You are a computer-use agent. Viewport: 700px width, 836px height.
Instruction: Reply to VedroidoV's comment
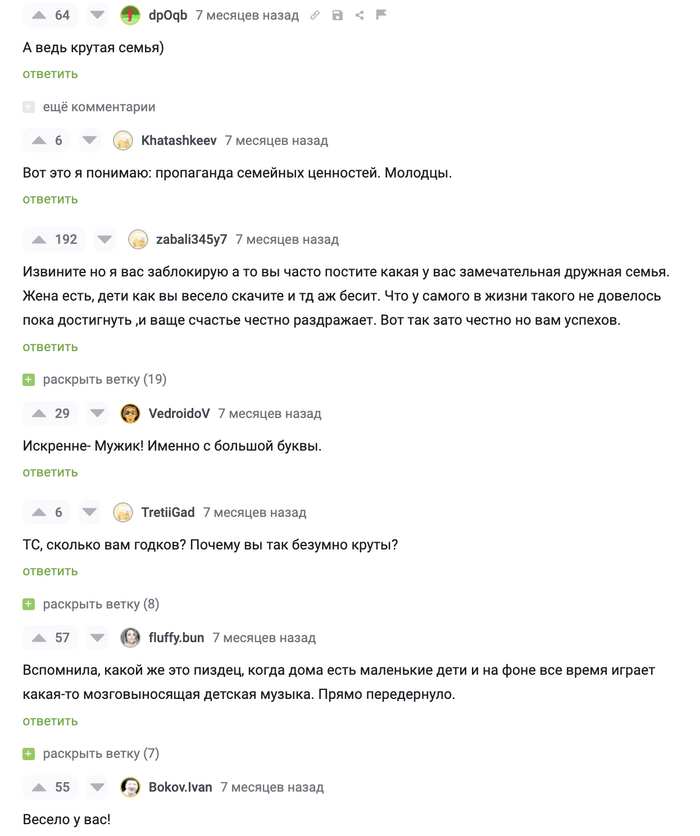50,472
